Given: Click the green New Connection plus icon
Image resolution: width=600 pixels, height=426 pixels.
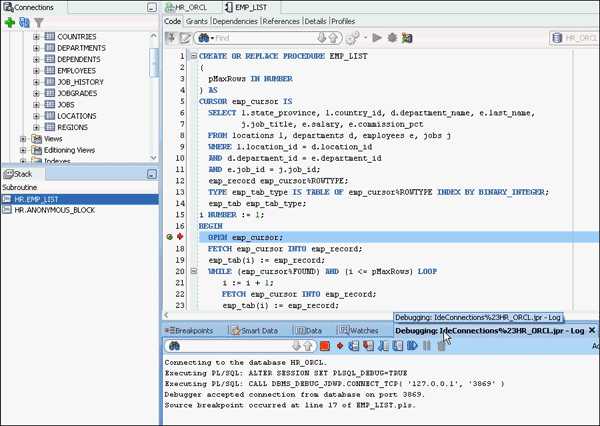Looking at the screenshot, I should point(9,23).
